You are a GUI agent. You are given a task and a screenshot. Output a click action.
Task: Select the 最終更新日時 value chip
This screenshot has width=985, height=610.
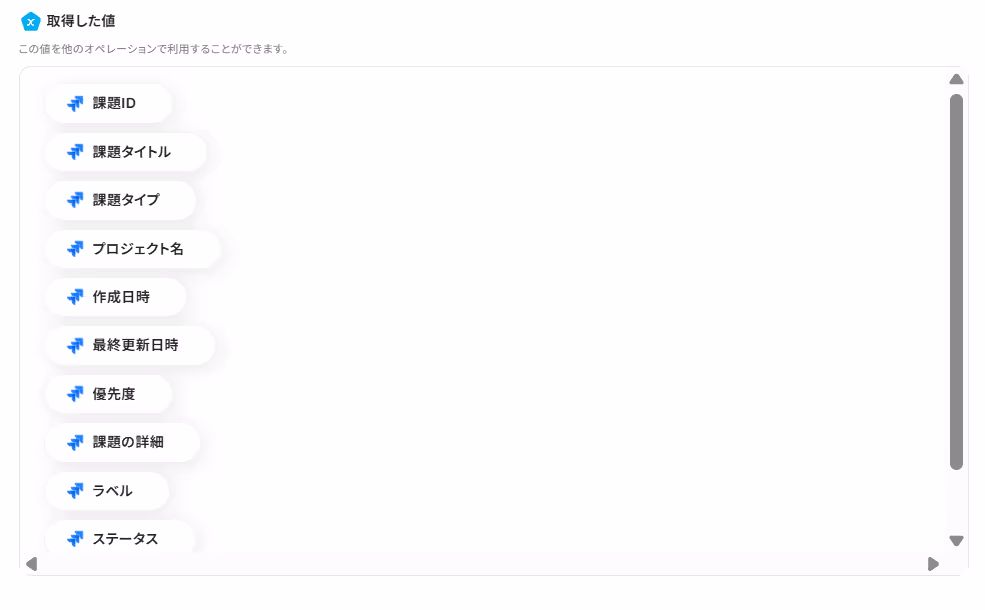point(130,345)
